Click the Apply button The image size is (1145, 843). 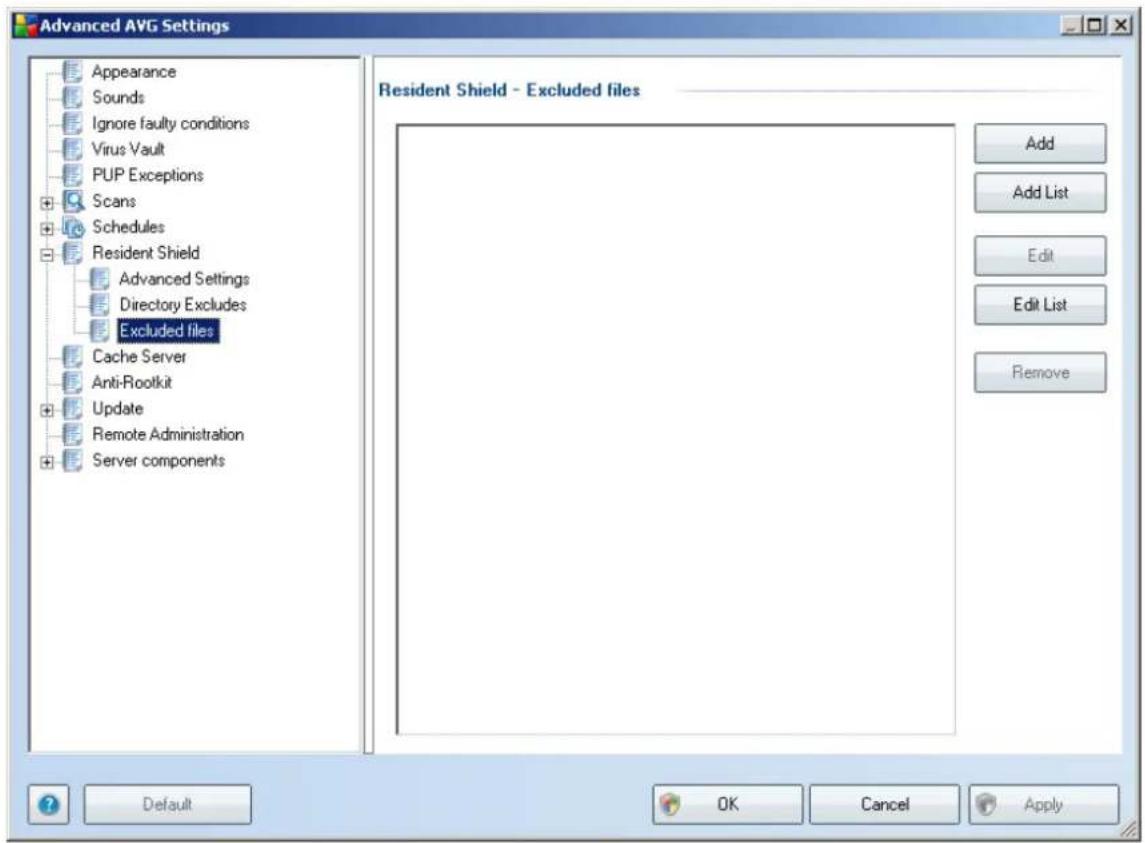[x=1043, y=804]
